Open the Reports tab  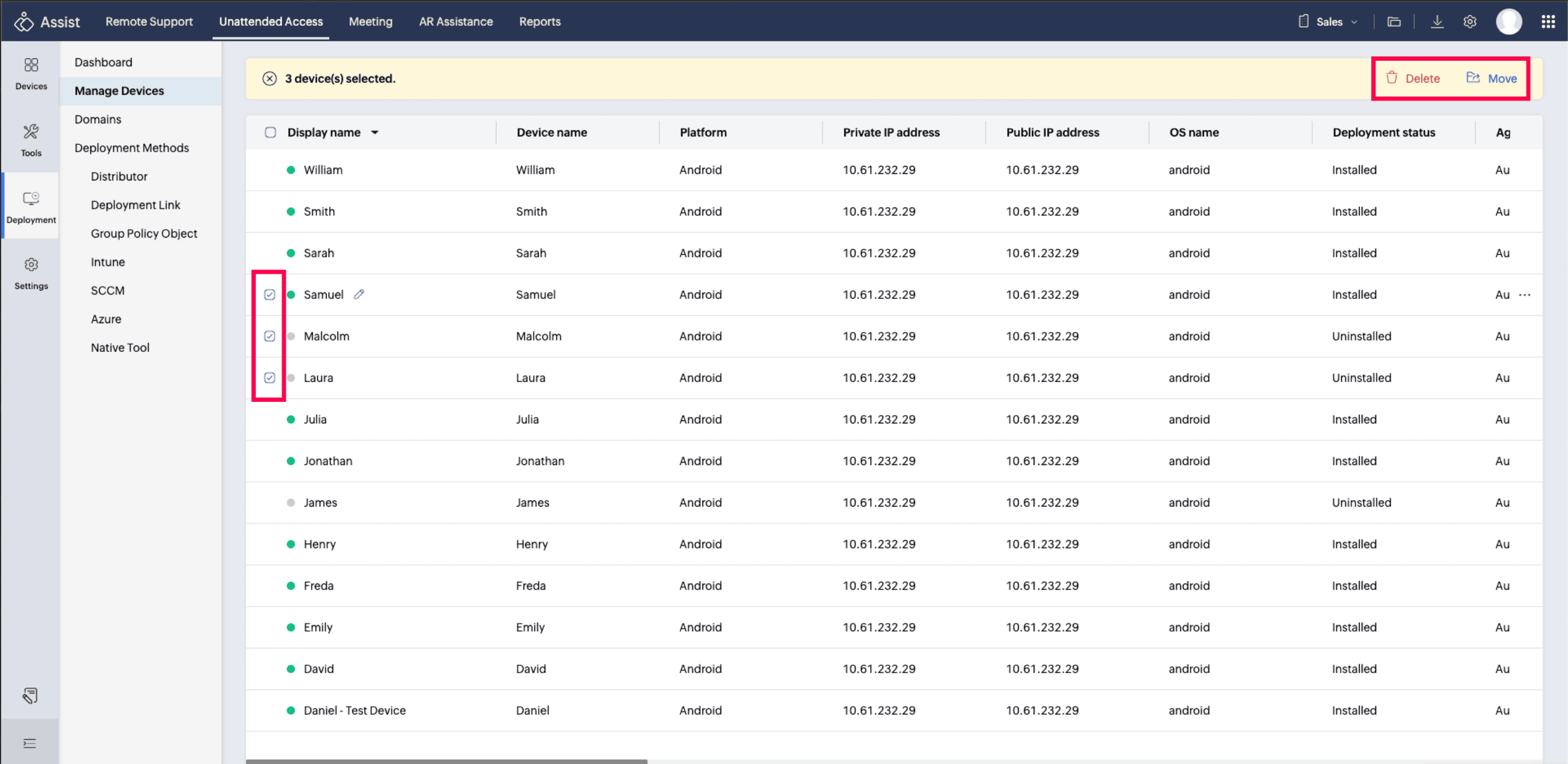coord(539,21)
